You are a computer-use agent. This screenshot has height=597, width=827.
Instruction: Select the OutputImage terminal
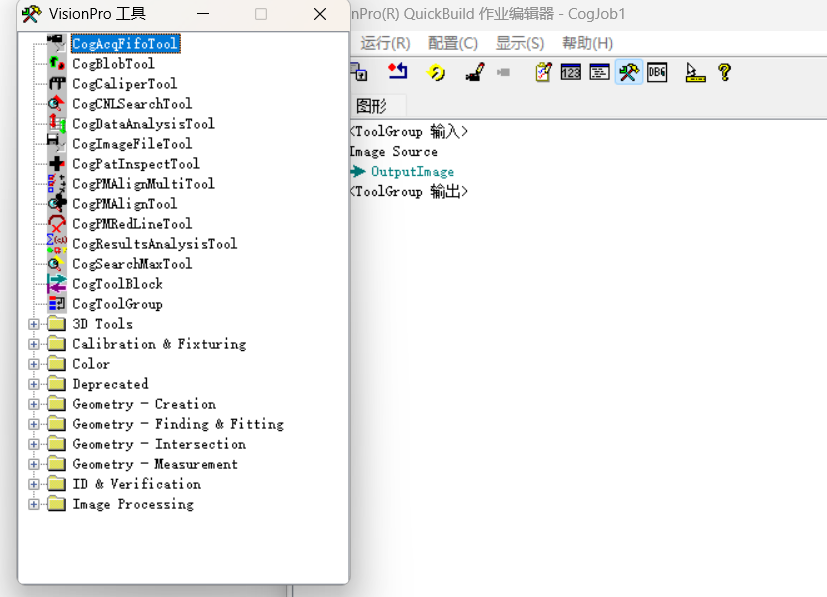click(x=412, y=172)
